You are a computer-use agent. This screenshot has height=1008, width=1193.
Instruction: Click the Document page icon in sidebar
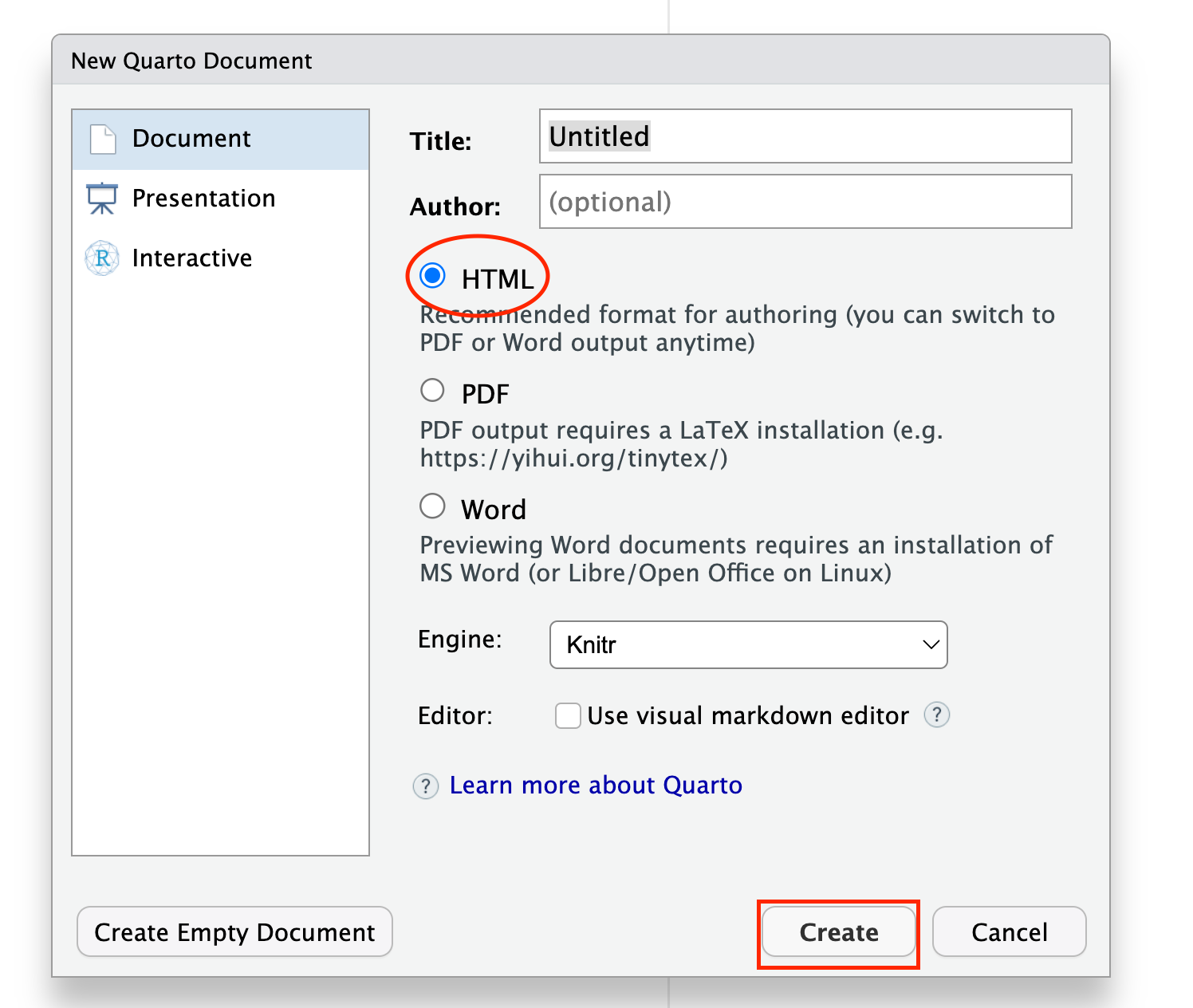click(103, 139)
